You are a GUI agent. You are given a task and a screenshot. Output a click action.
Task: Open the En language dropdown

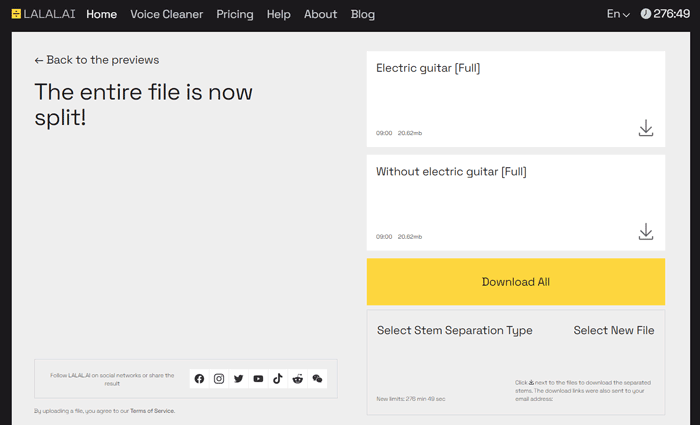(618, 14)
